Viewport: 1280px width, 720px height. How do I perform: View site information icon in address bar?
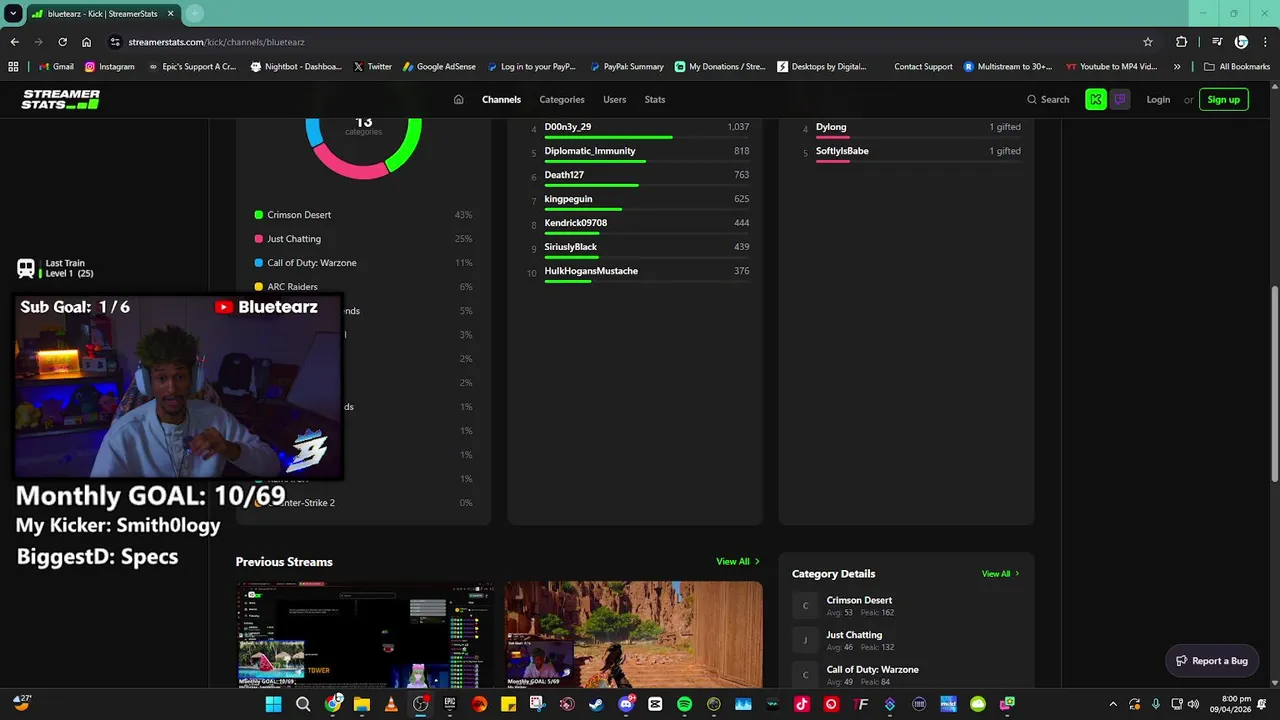point(115,42)
